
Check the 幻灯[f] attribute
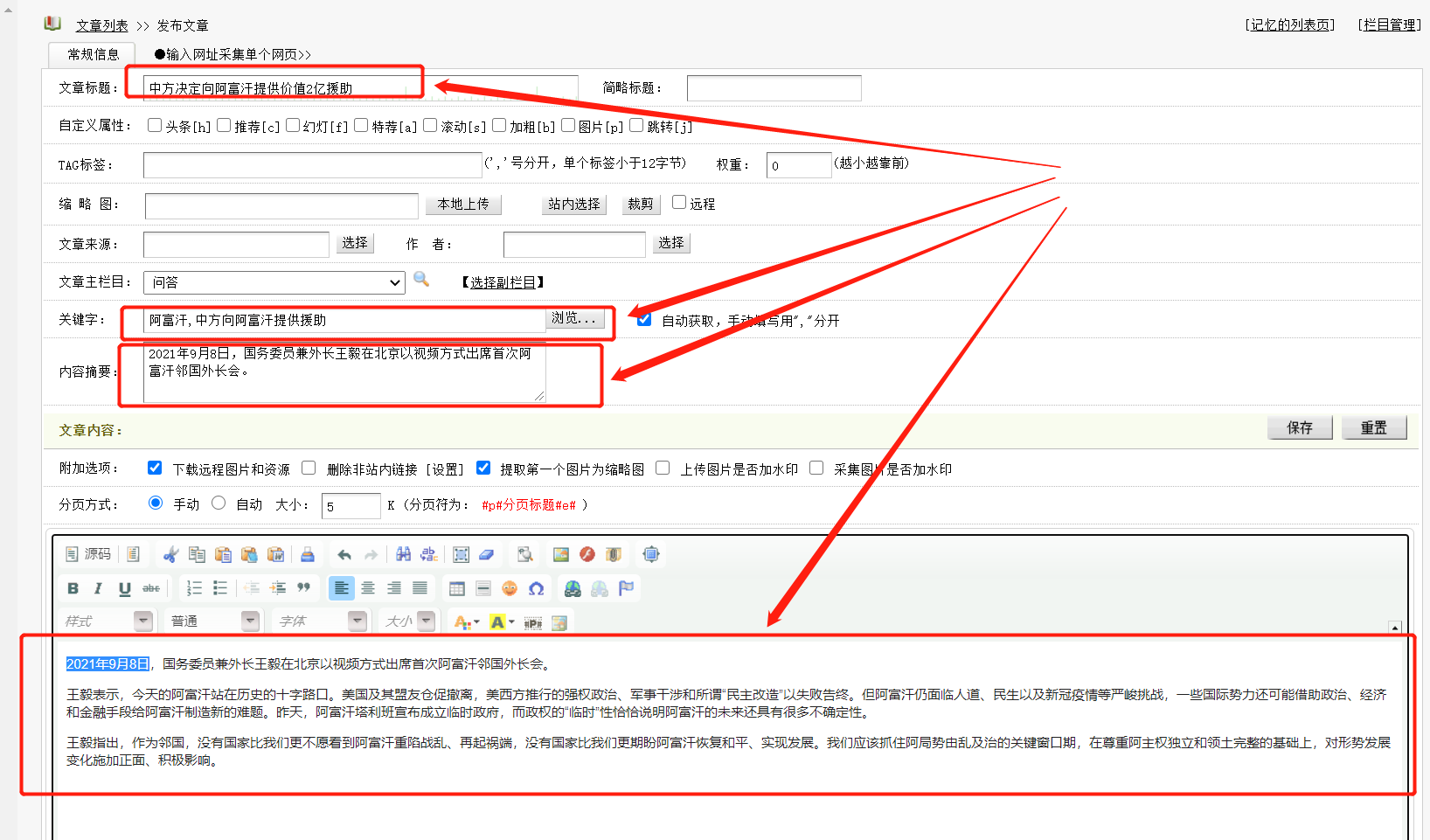click(x=293, y=125)
